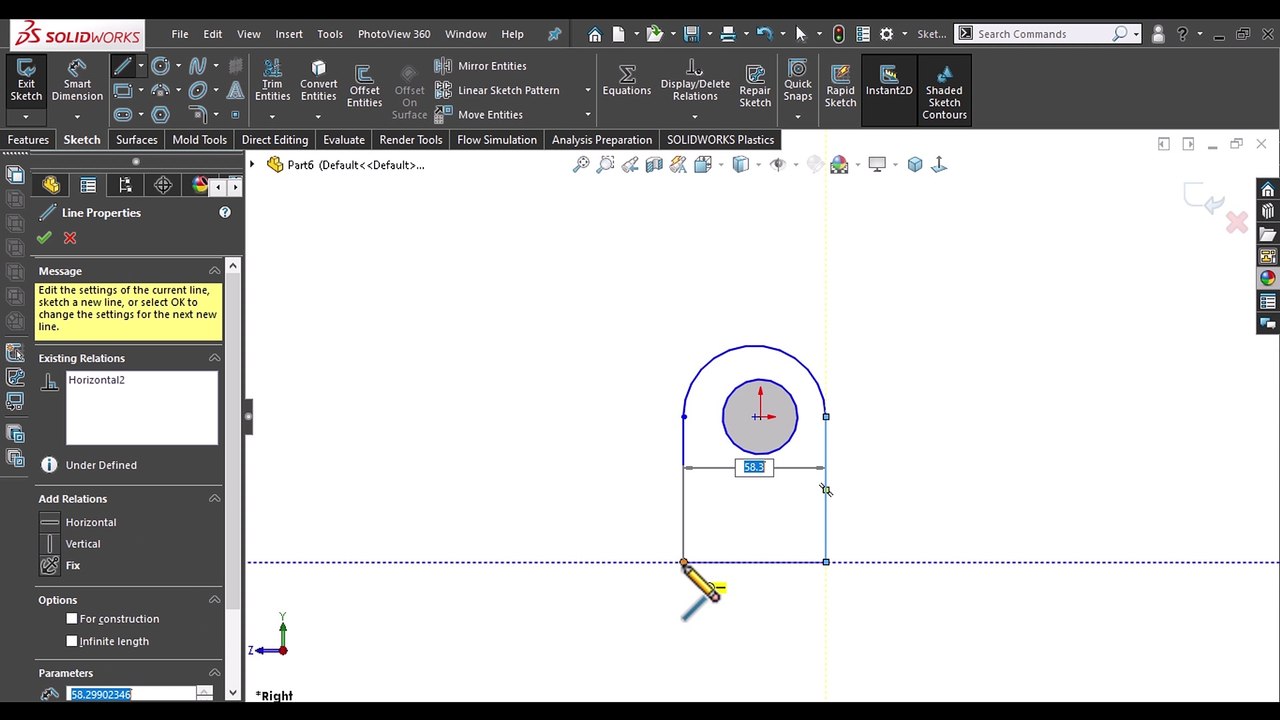Switch to the Evaluate tab
Screen dimensions: 1280x720
coord(344,140)
